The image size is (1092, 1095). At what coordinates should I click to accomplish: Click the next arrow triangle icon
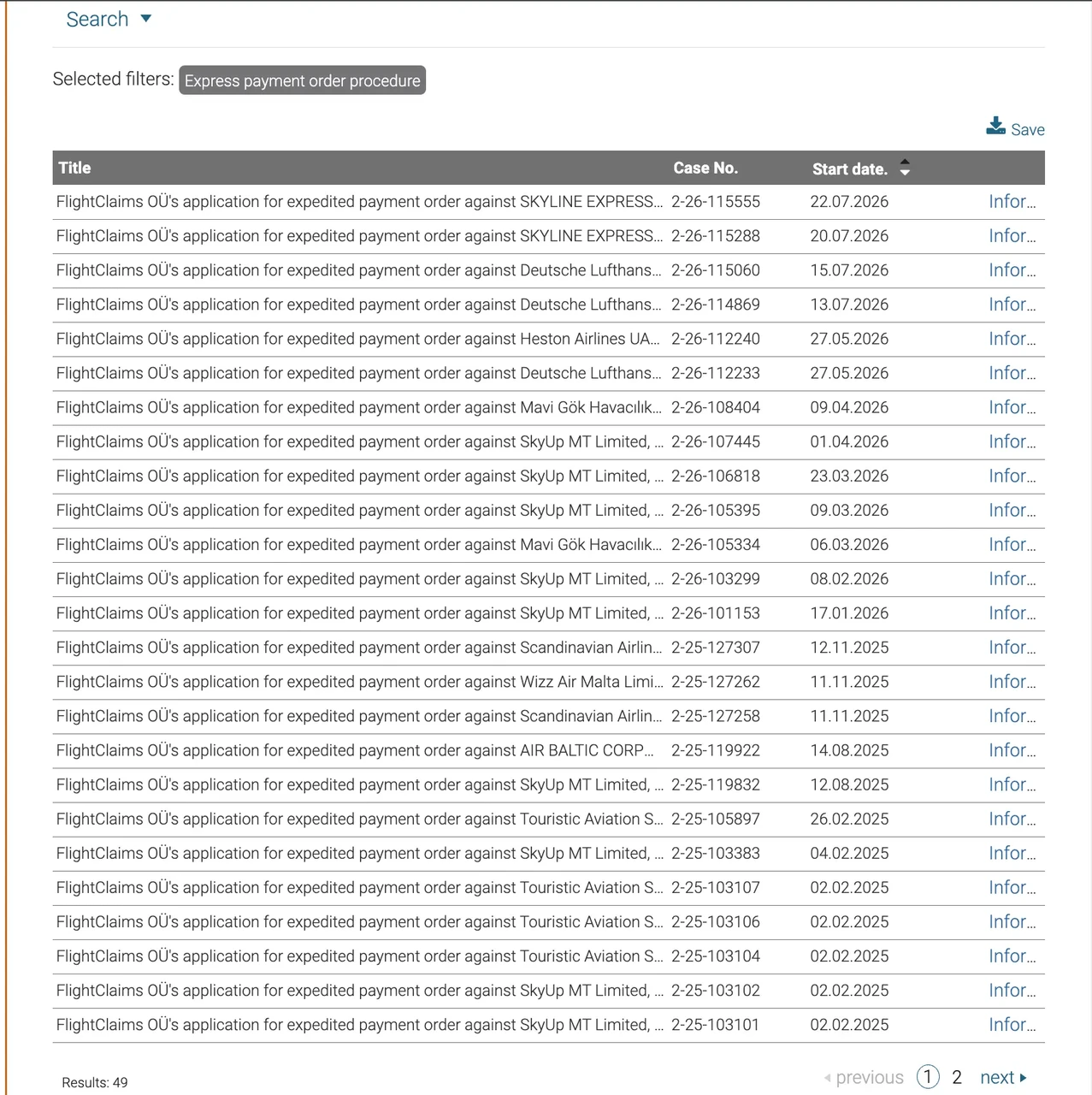click(x=1024, y=1078)
